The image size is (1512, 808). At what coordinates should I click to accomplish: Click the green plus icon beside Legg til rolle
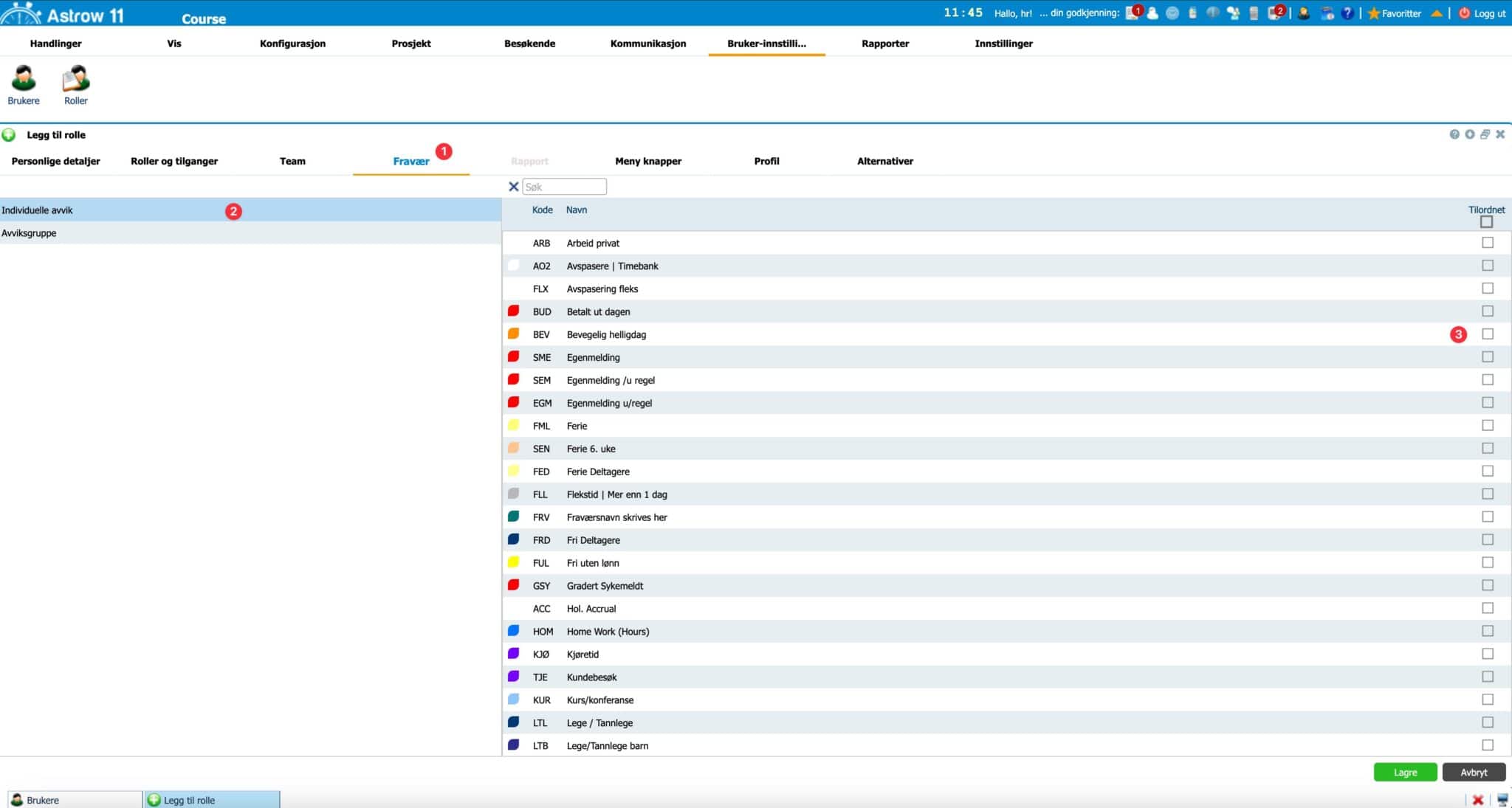9,134
